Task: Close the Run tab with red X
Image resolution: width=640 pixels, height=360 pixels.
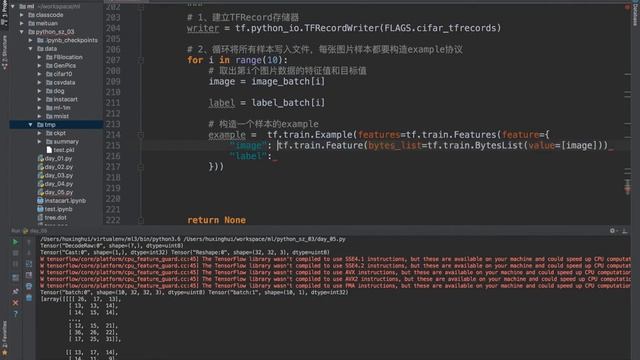Action: (x=15, y=303)
